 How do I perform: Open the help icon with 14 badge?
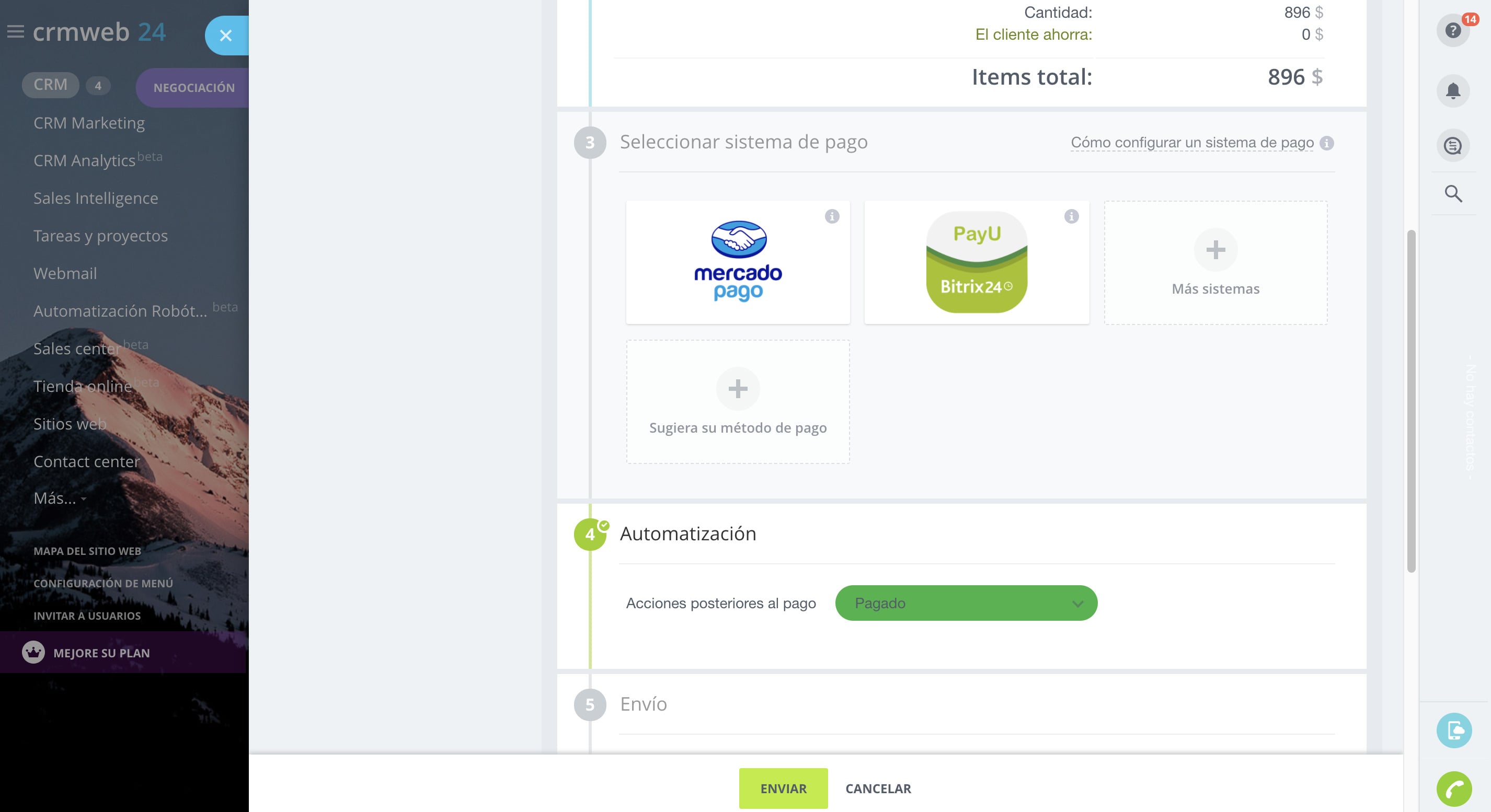pyautogui.click(x=1453, y=30)
